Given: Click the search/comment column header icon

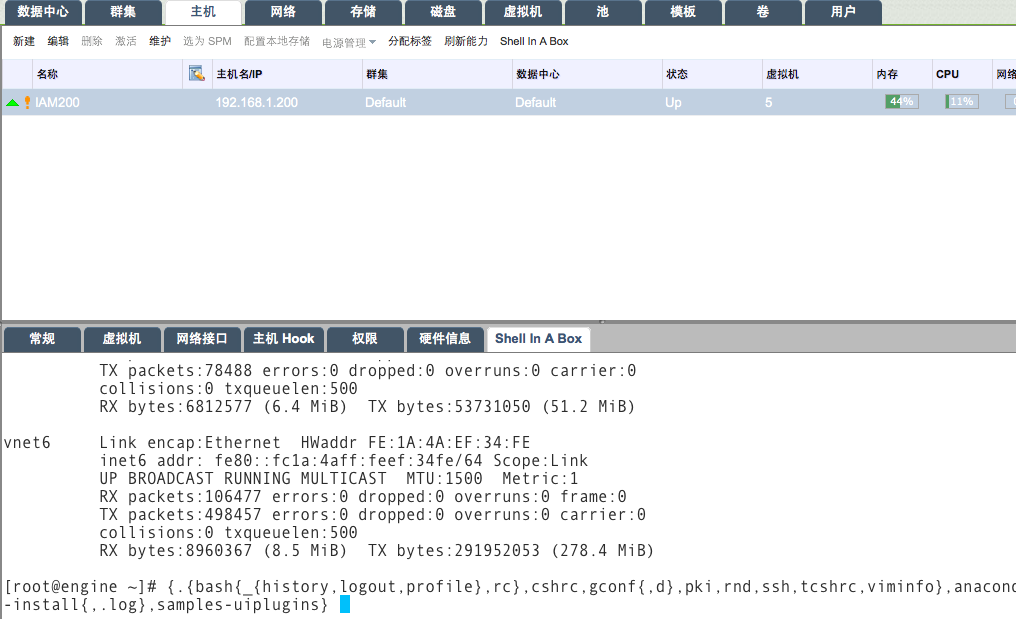Looking at the screenshot, I should [196, 73].
